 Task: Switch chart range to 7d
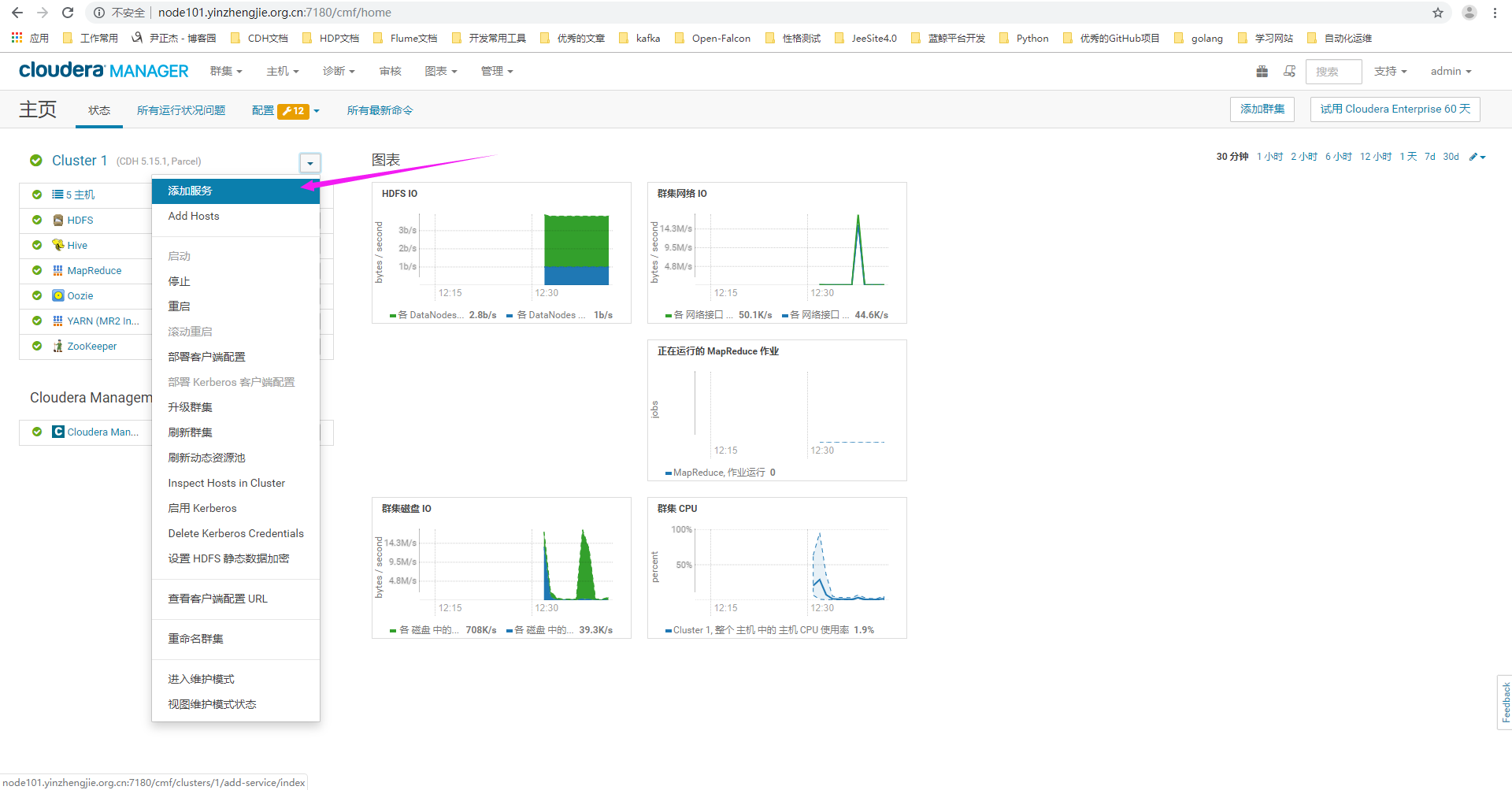(1429, 157)
